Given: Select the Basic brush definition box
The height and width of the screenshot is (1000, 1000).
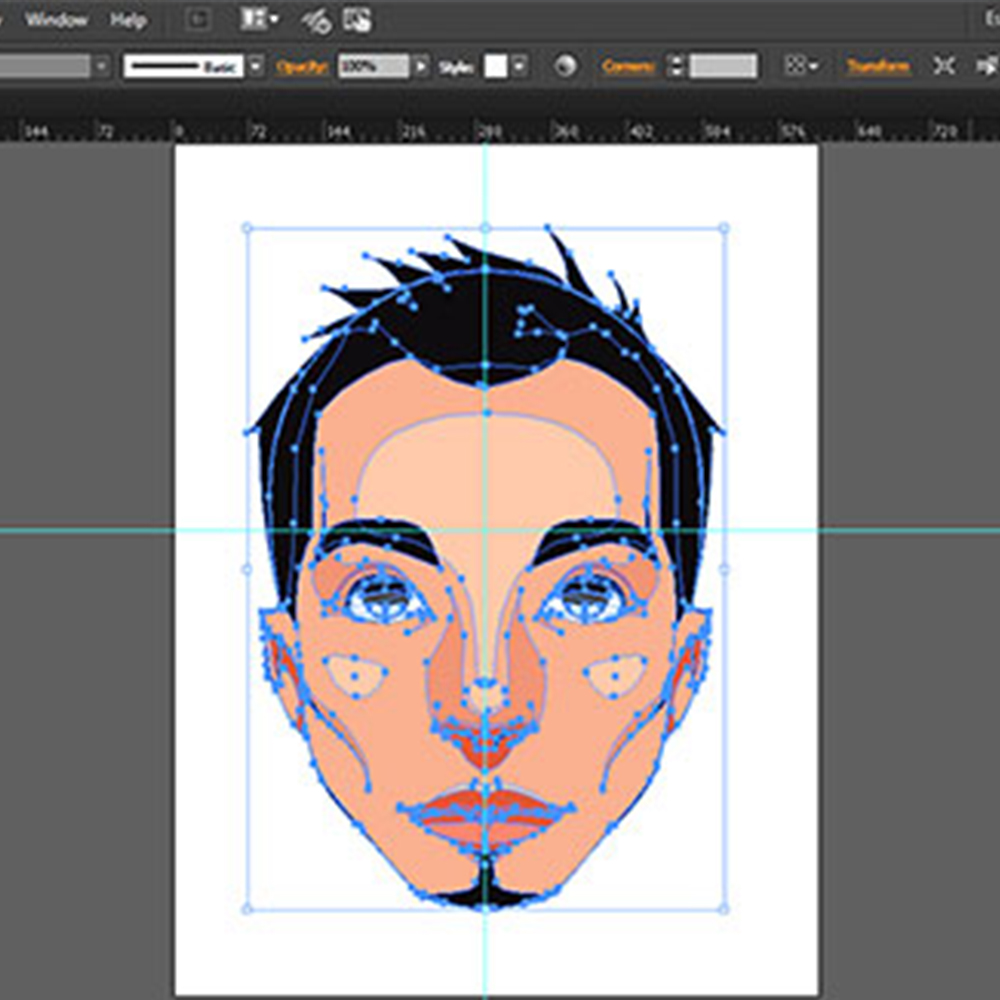Looking at the screenshot, I should tap(184, 66).
